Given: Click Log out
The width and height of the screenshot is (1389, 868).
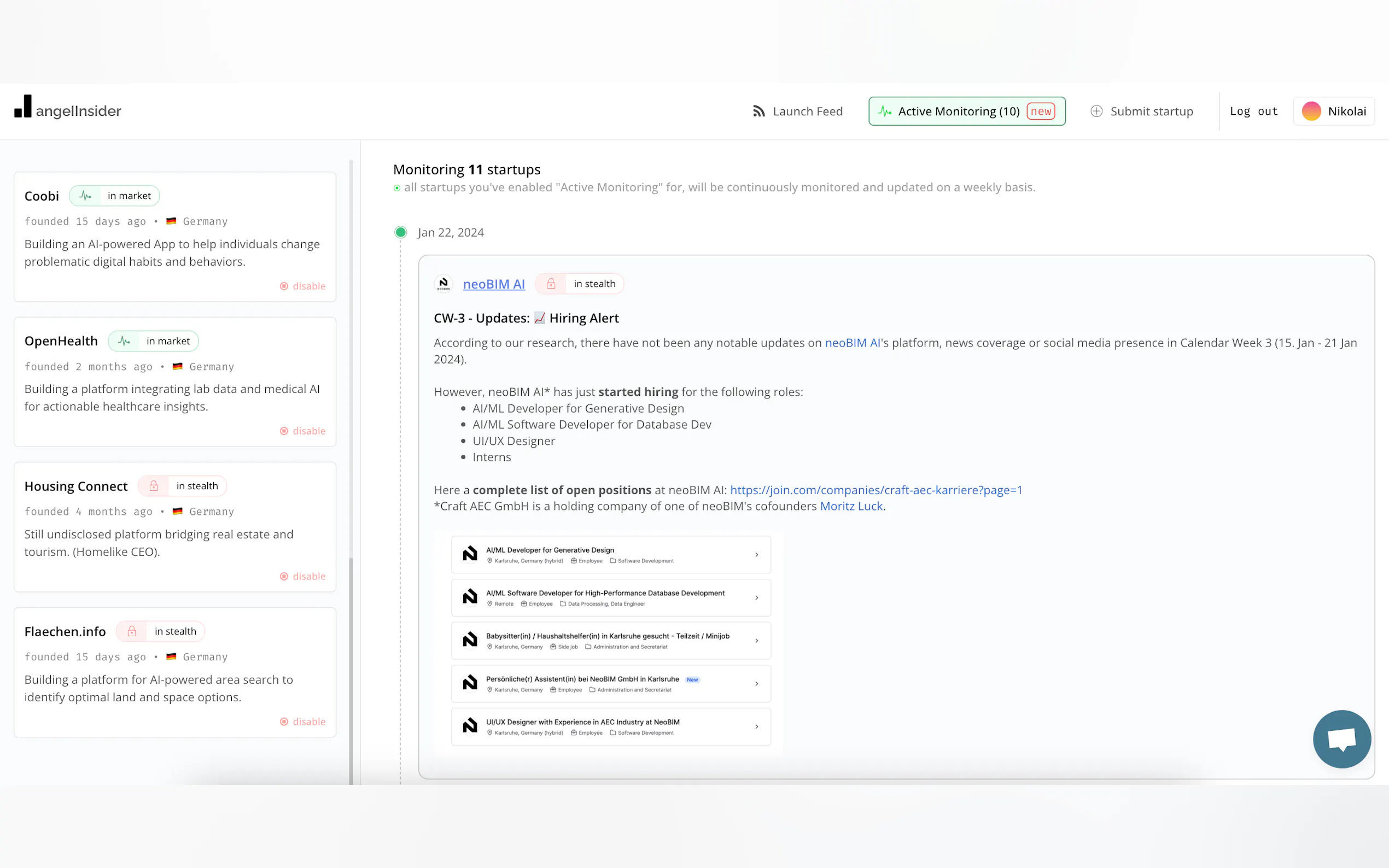Looking at the screenshot, I should [1254, 112].
